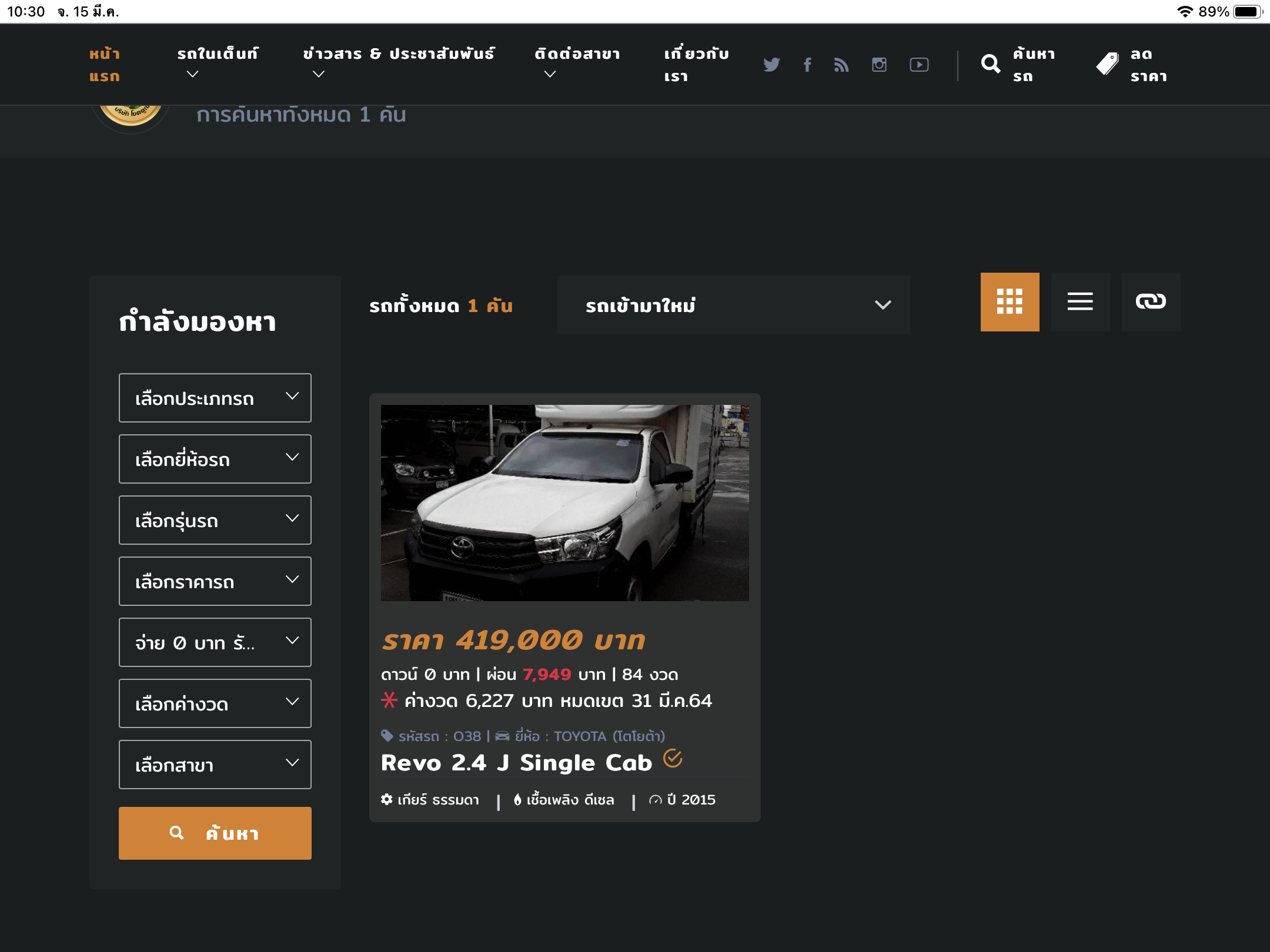Open the white Toyota Revo photo

pyautogui.click(x=564, y=502)
